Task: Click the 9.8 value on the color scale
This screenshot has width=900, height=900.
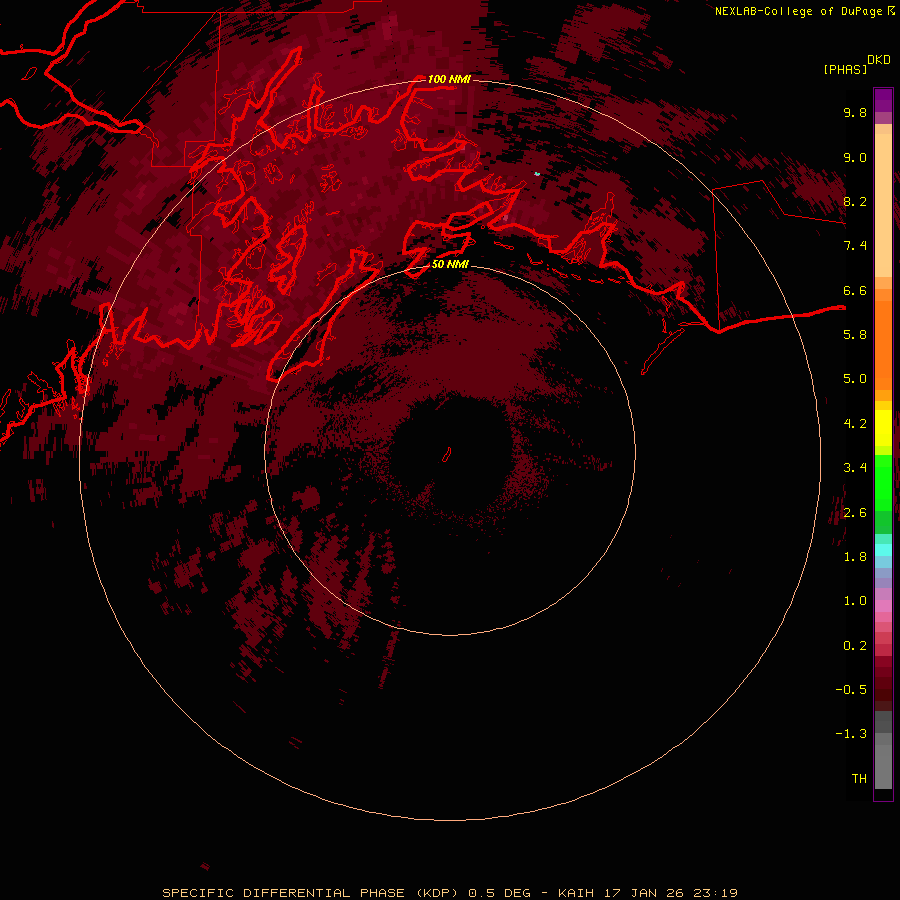Action: coord(855,112)
